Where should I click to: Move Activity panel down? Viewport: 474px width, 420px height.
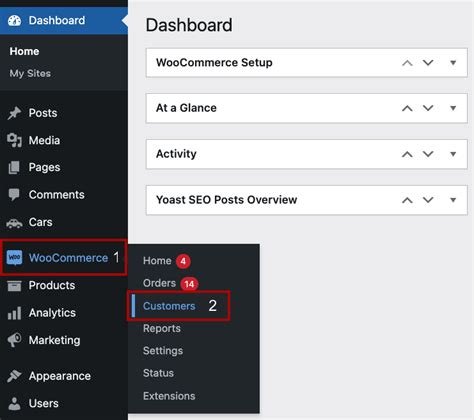coord(428,154)
